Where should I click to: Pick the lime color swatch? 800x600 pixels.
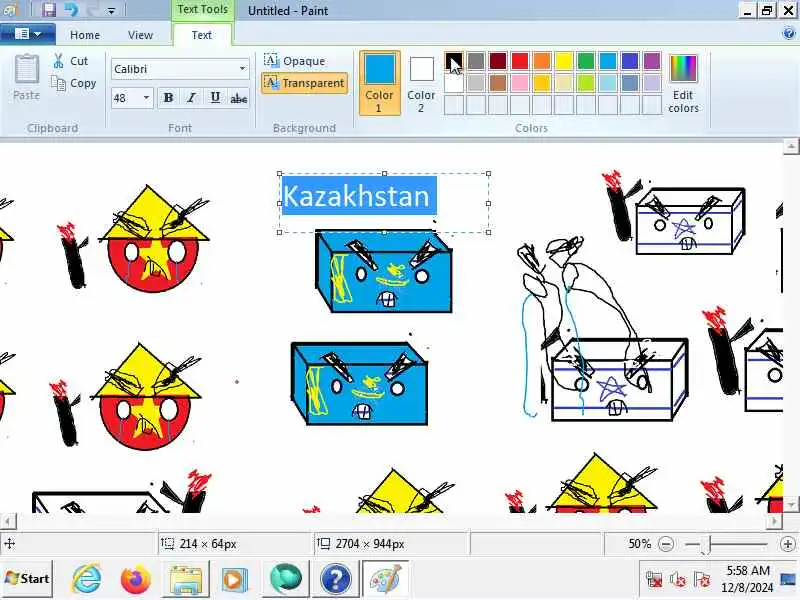586,83
